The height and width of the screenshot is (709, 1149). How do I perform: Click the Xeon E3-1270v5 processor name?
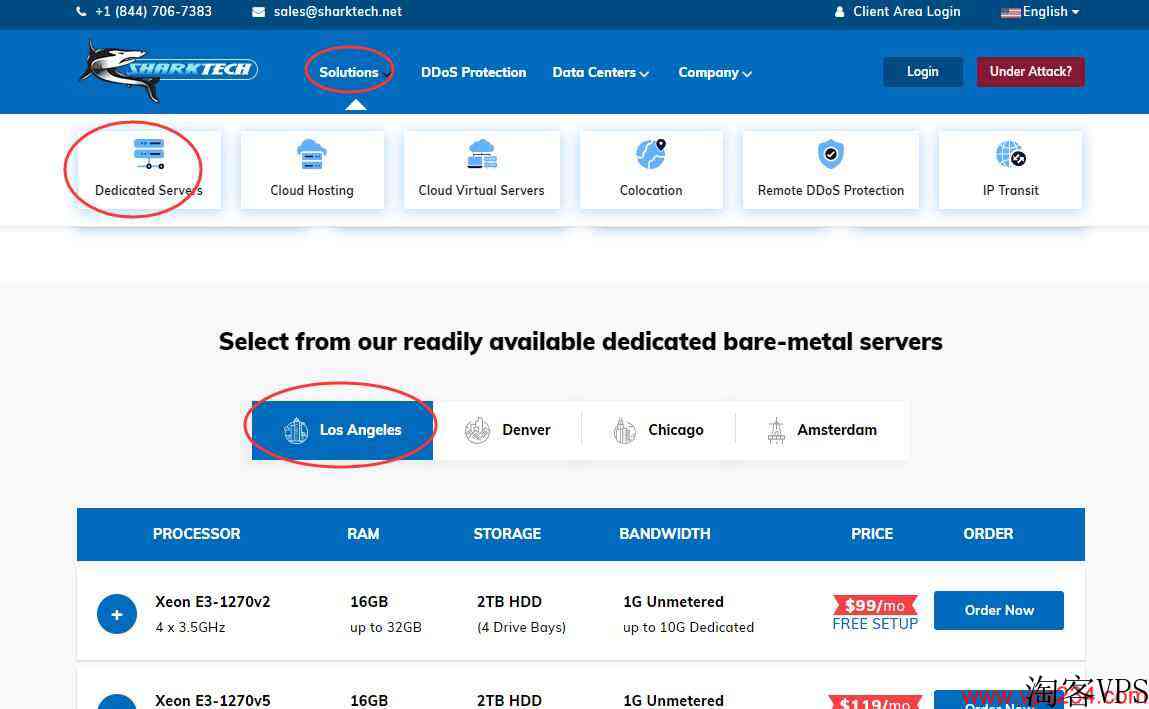coord(213,700)
